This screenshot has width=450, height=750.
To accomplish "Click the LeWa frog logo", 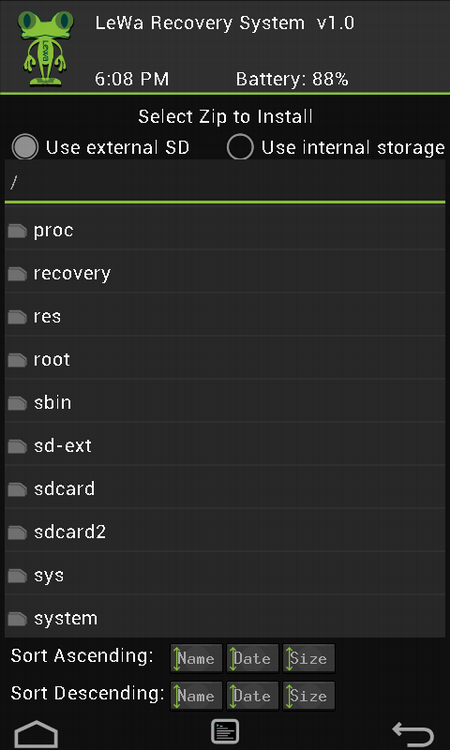I will [45, 47].
